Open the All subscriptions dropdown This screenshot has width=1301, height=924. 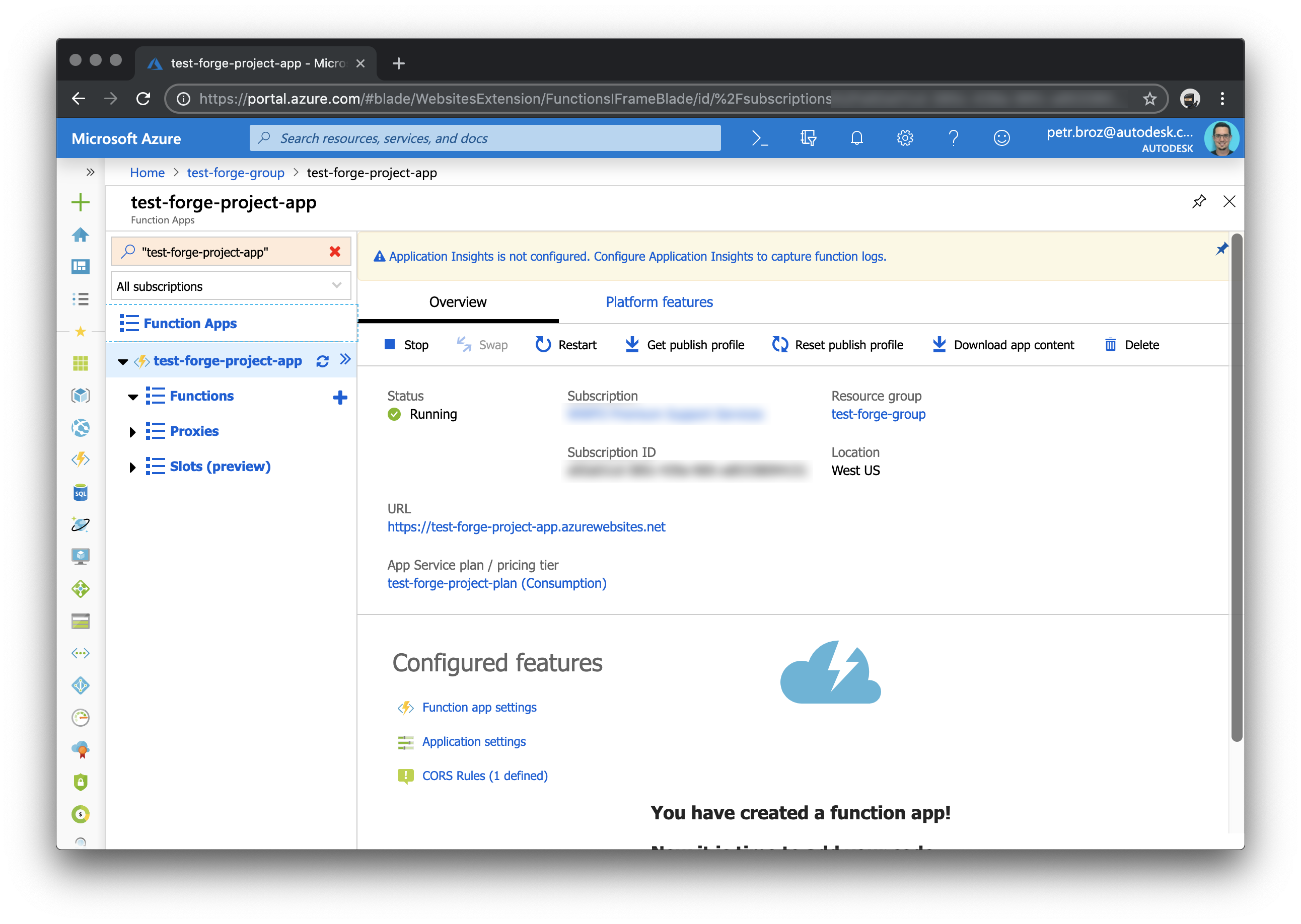(231, 286)
